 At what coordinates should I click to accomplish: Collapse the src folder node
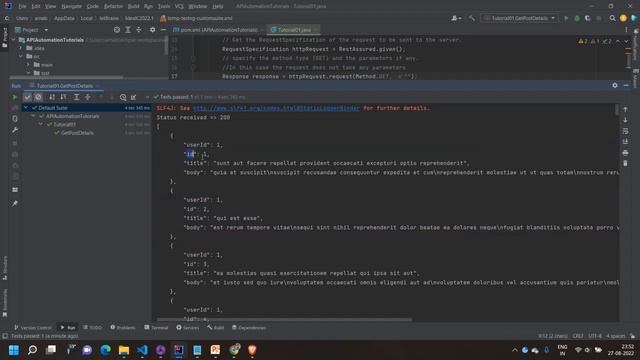[x=21, y=56]
